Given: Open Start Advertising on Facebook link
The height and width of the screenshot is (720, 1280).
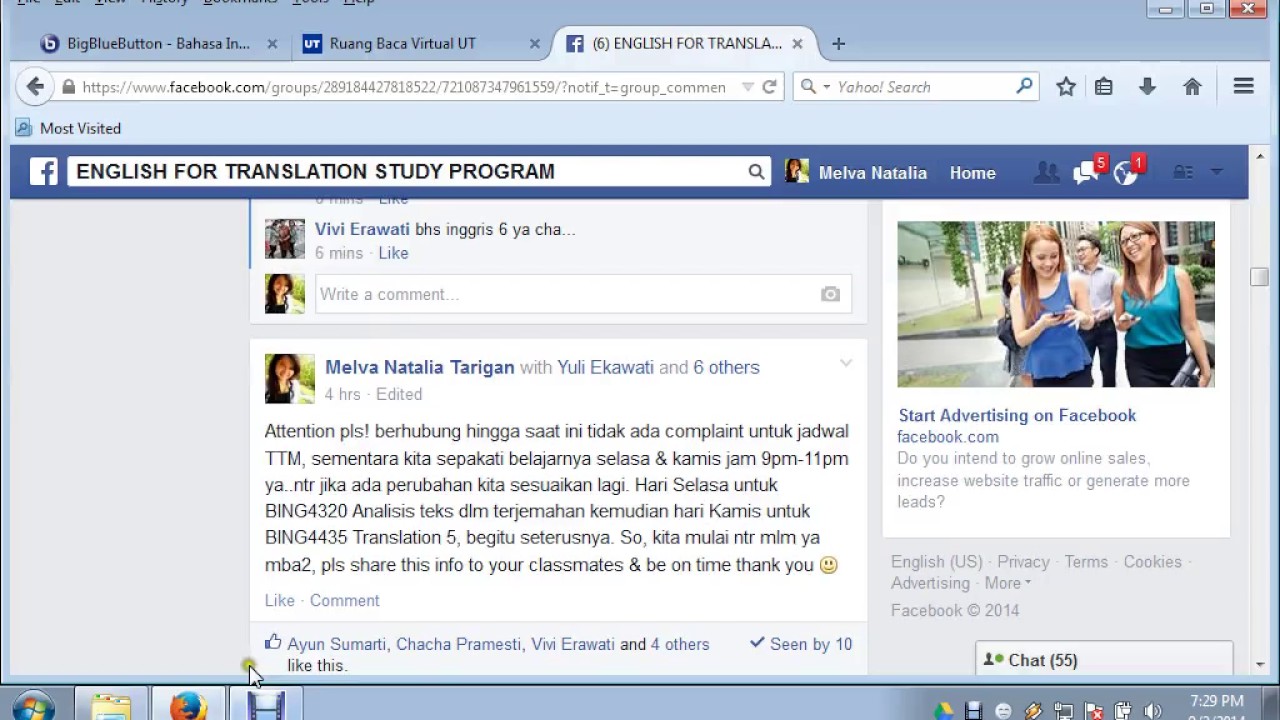Looking at the screenshot, I should (1017, 415).
